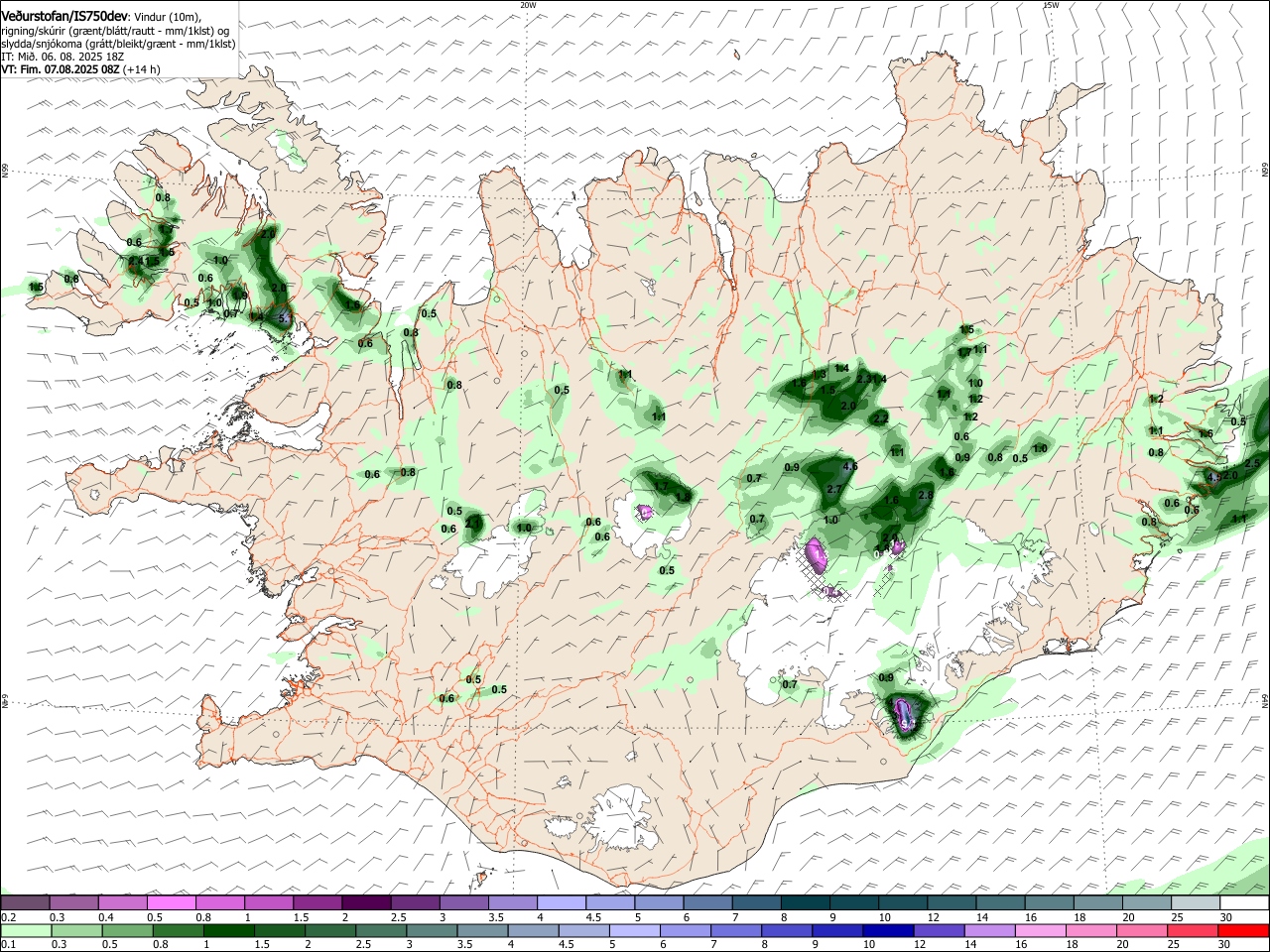Click the 0.2 label on the upper legend row
This screenshot has height=952, width=1270.
point(8,918)
